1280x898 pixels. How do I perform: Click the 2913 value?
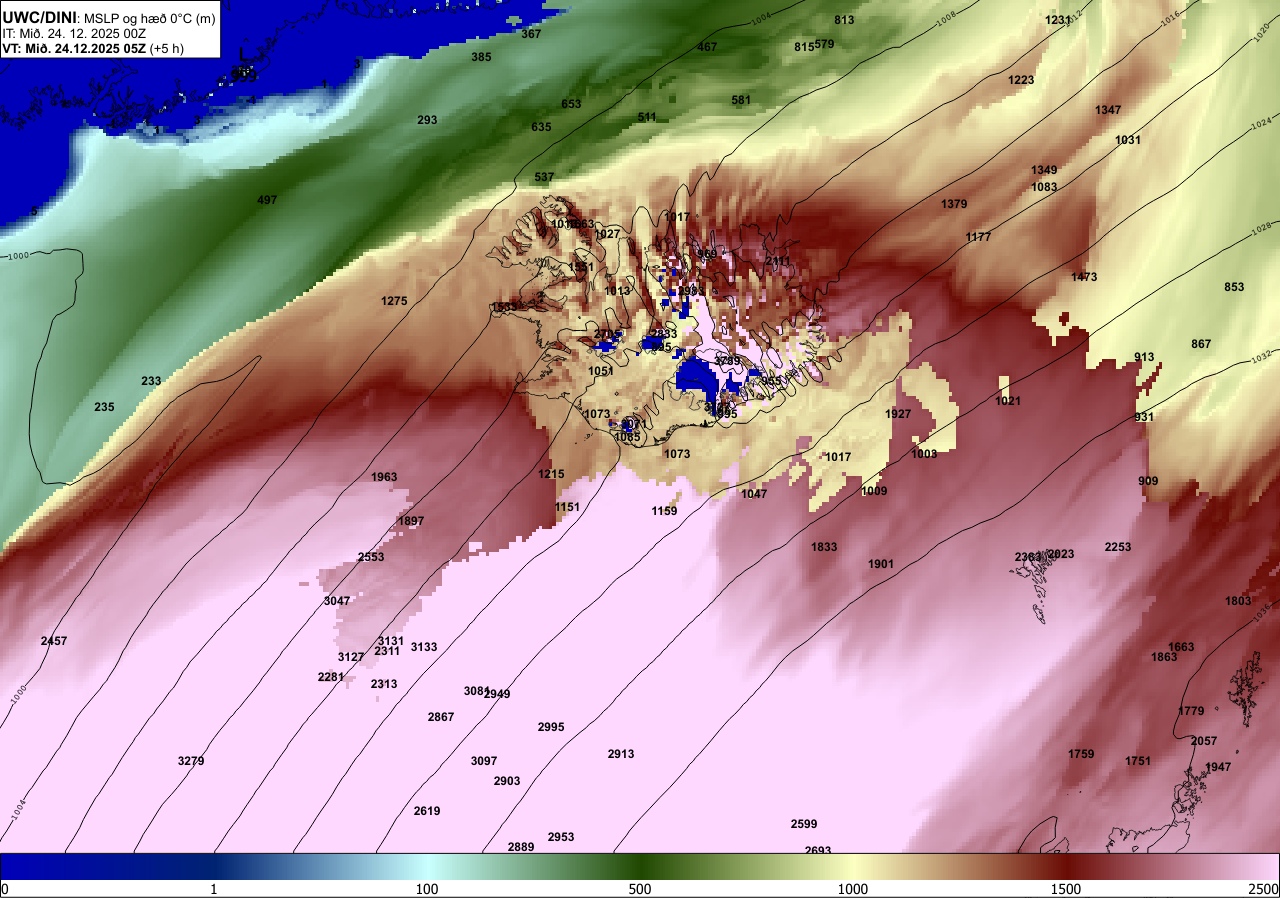click(621, 754)
